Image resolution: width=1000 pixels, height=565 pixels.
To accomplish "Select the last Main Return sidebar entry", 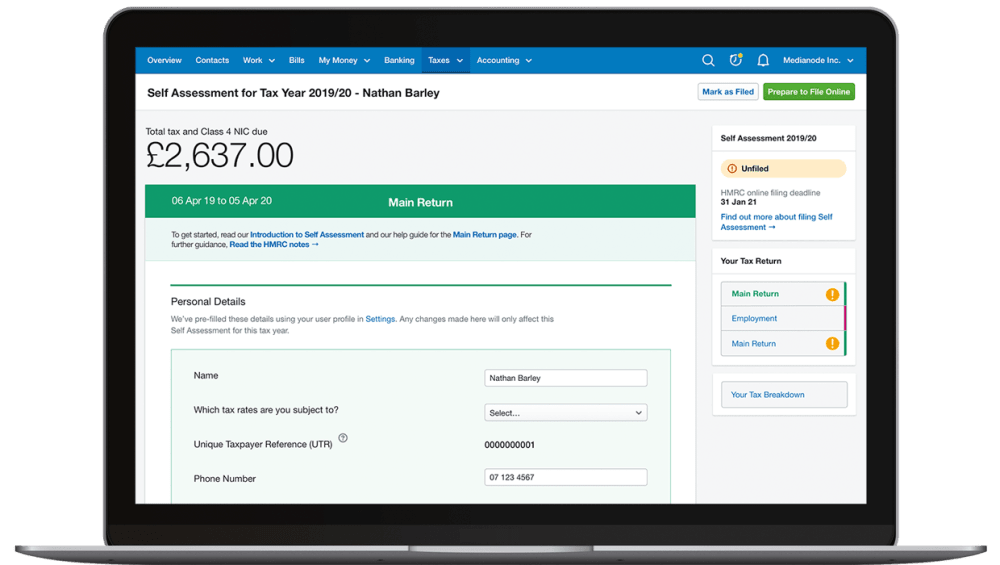I will point(783,343).
